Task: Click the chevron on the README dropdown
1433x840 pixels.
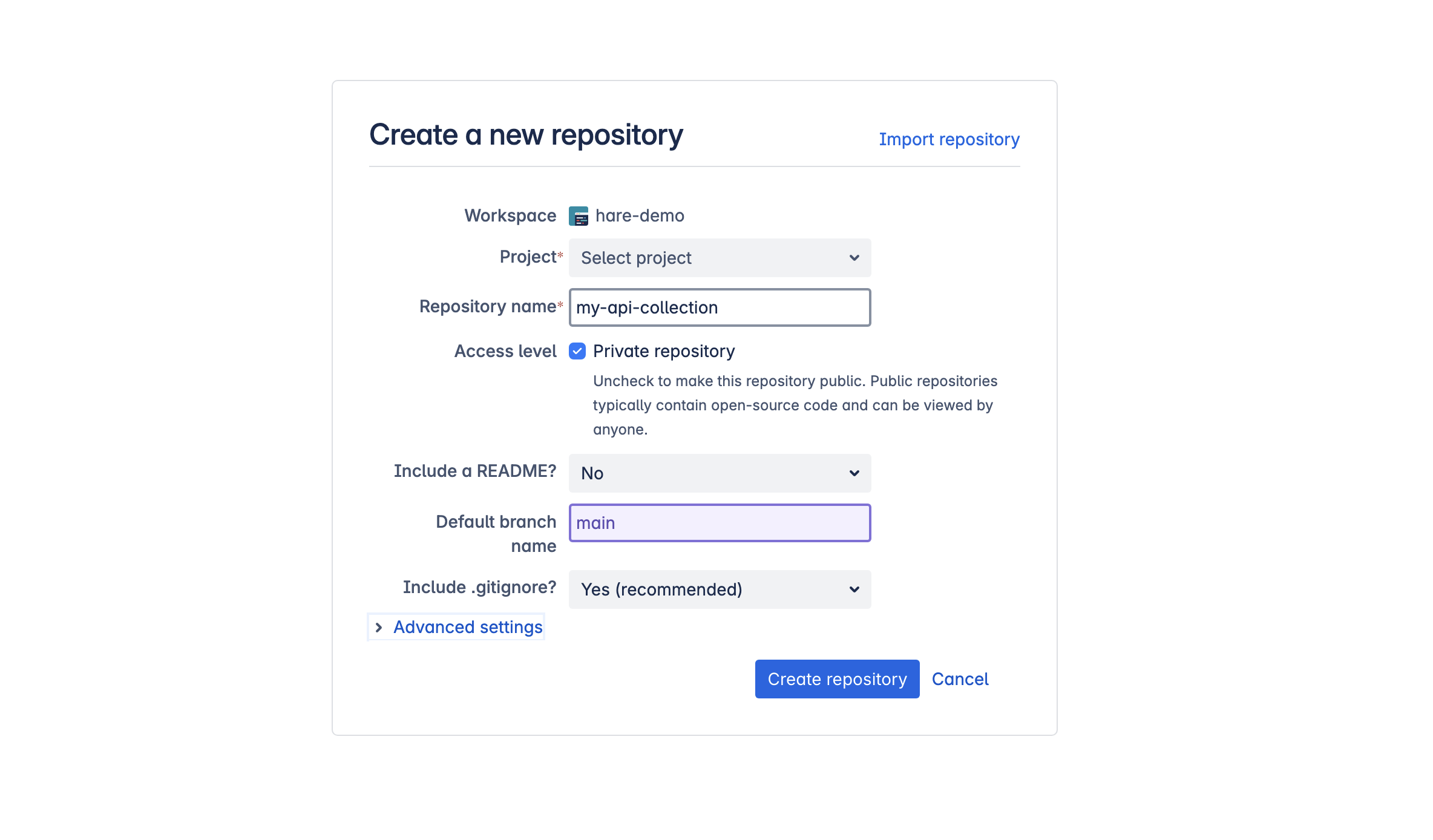Action: pos(854,473)
